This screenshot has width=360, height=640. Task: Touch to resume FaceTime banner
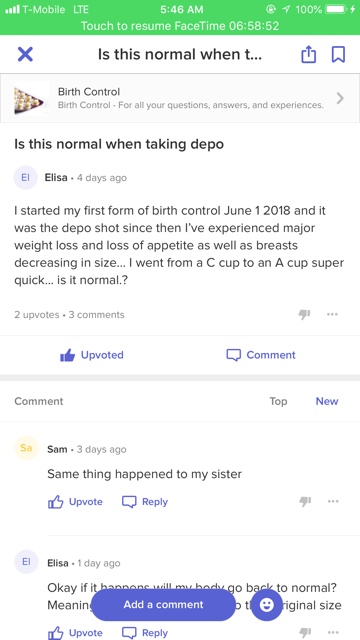tap(180, 26)
